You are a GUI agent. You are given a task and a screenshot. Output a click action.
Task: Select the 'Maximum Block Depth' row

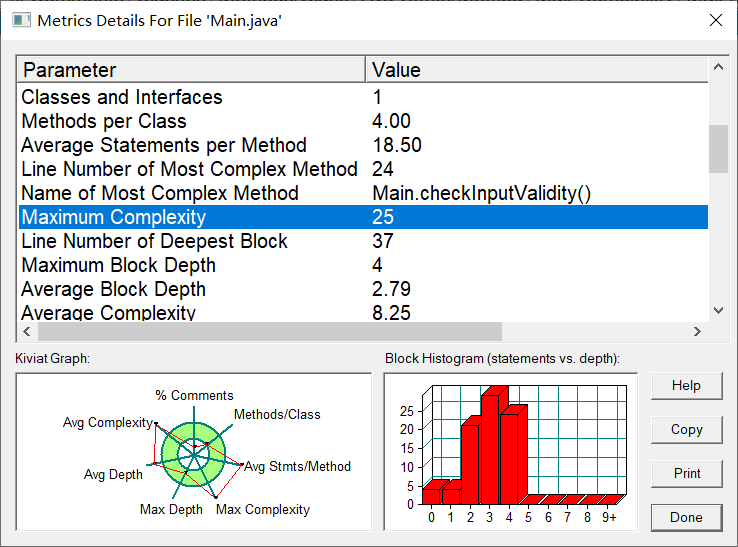(363, 265)
